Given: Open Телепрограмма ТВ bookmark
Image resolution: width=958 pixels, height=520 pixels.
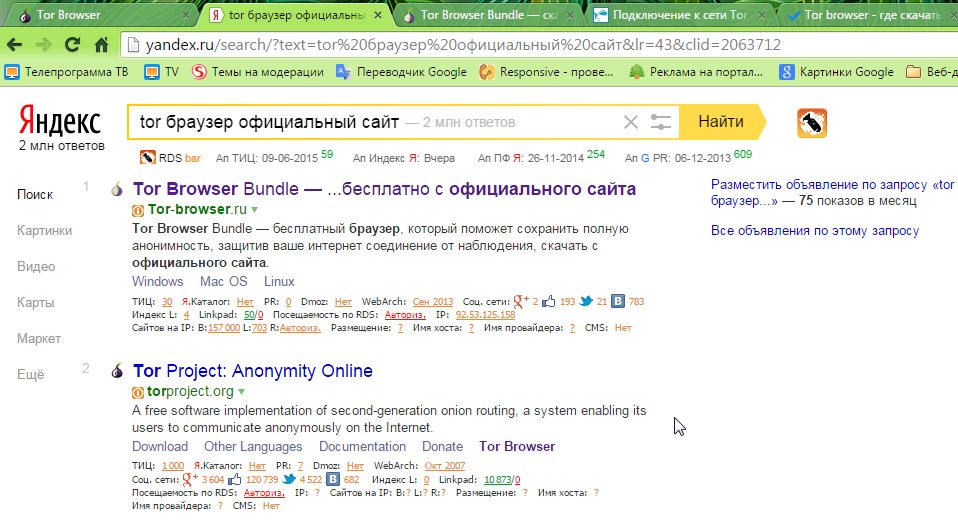Looking at the screenshot, I should pos(67,72).
